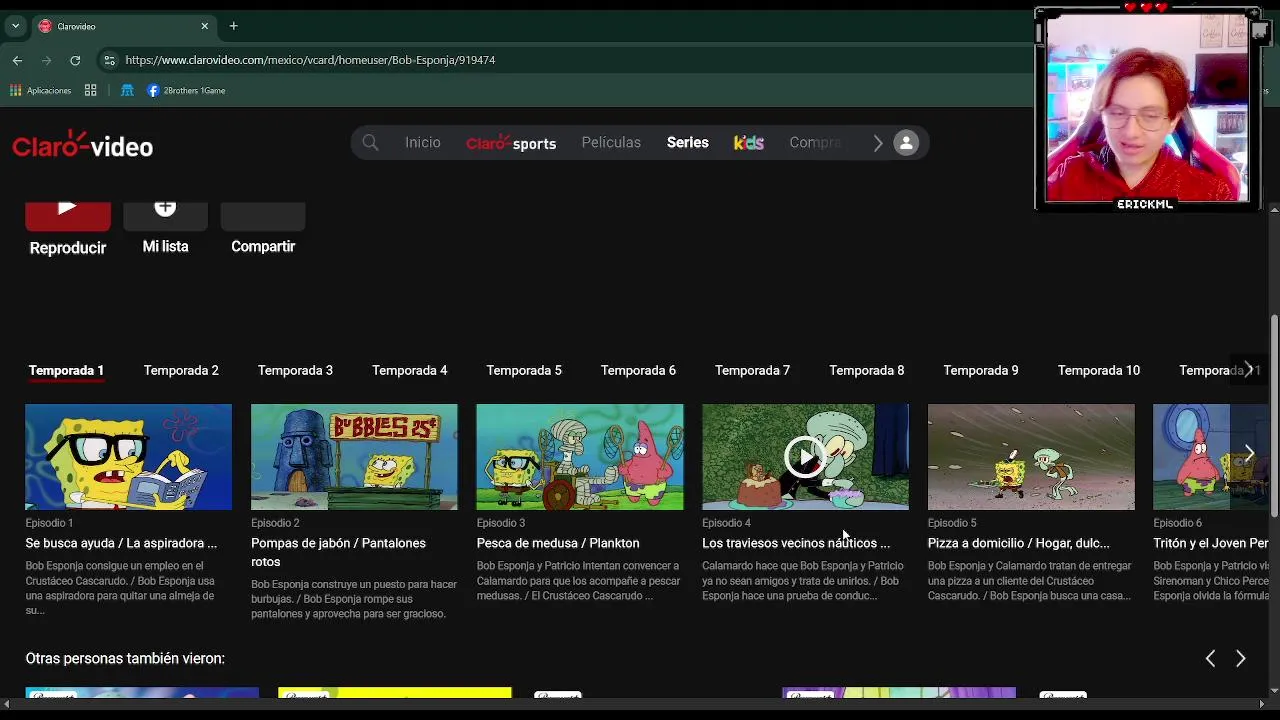Switch to Temporada 4 tab
The width and height of the screenshot is (1280, 720).
[x=410, y=370]
